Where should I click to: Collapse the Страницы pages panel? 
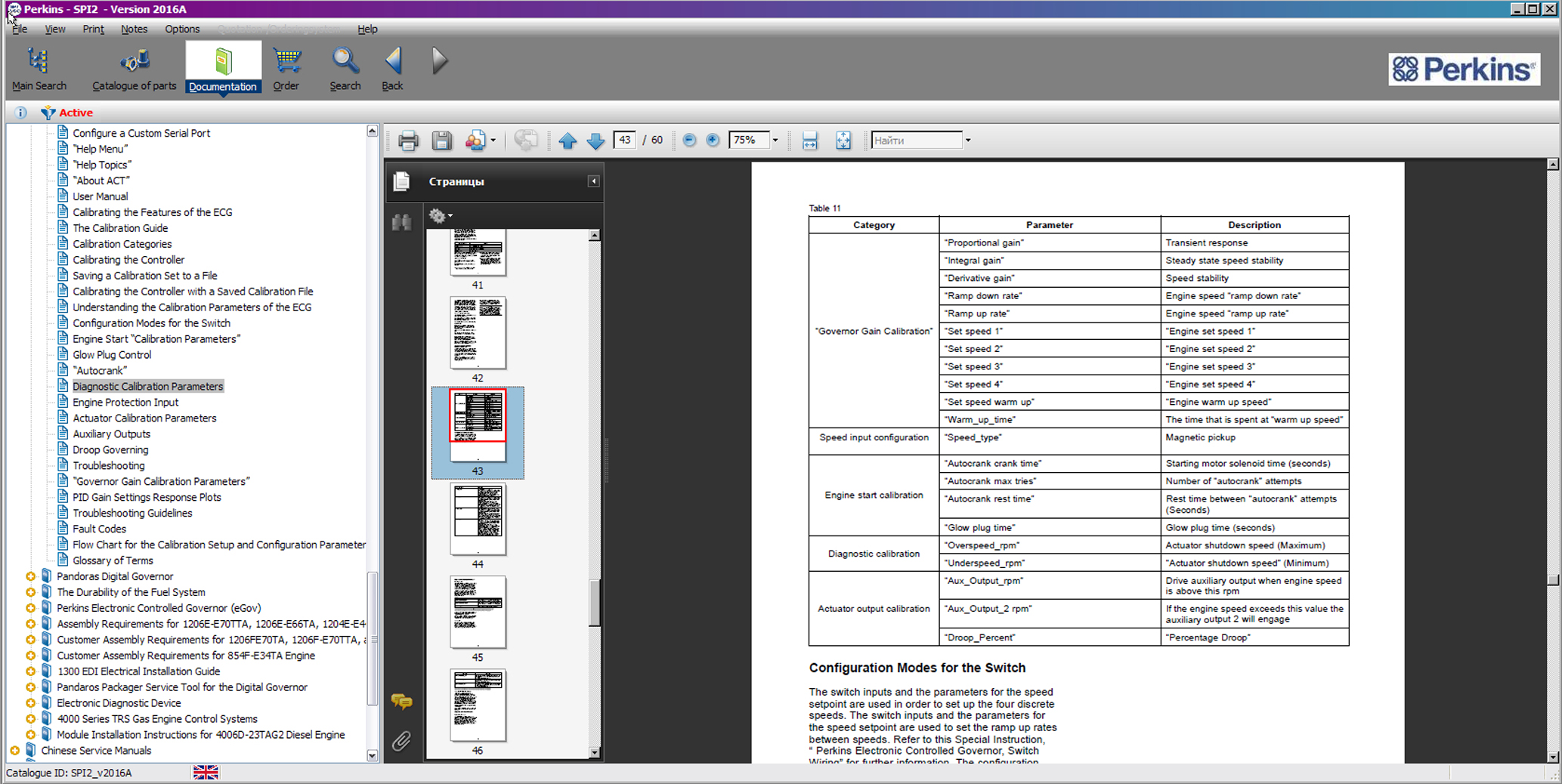click(x=593, y=181)
